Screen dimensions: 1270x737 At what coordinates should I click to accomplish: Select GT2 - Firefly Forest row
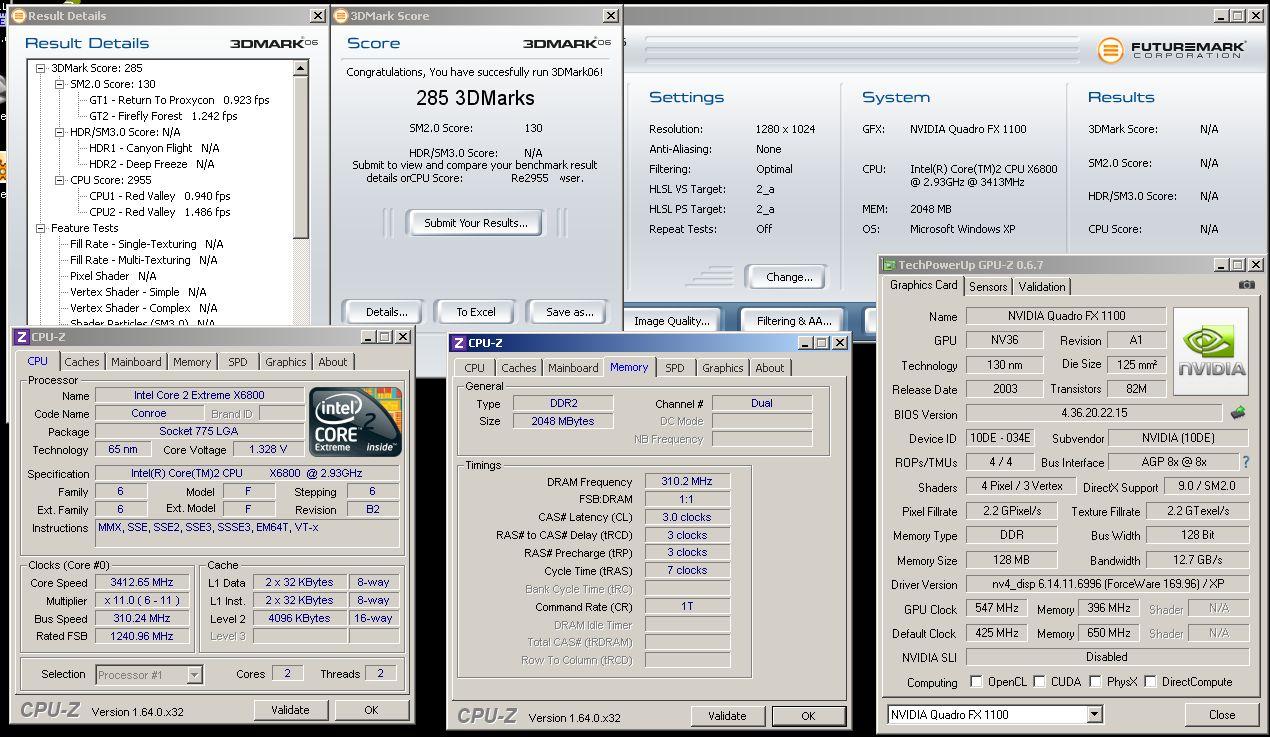164,116
